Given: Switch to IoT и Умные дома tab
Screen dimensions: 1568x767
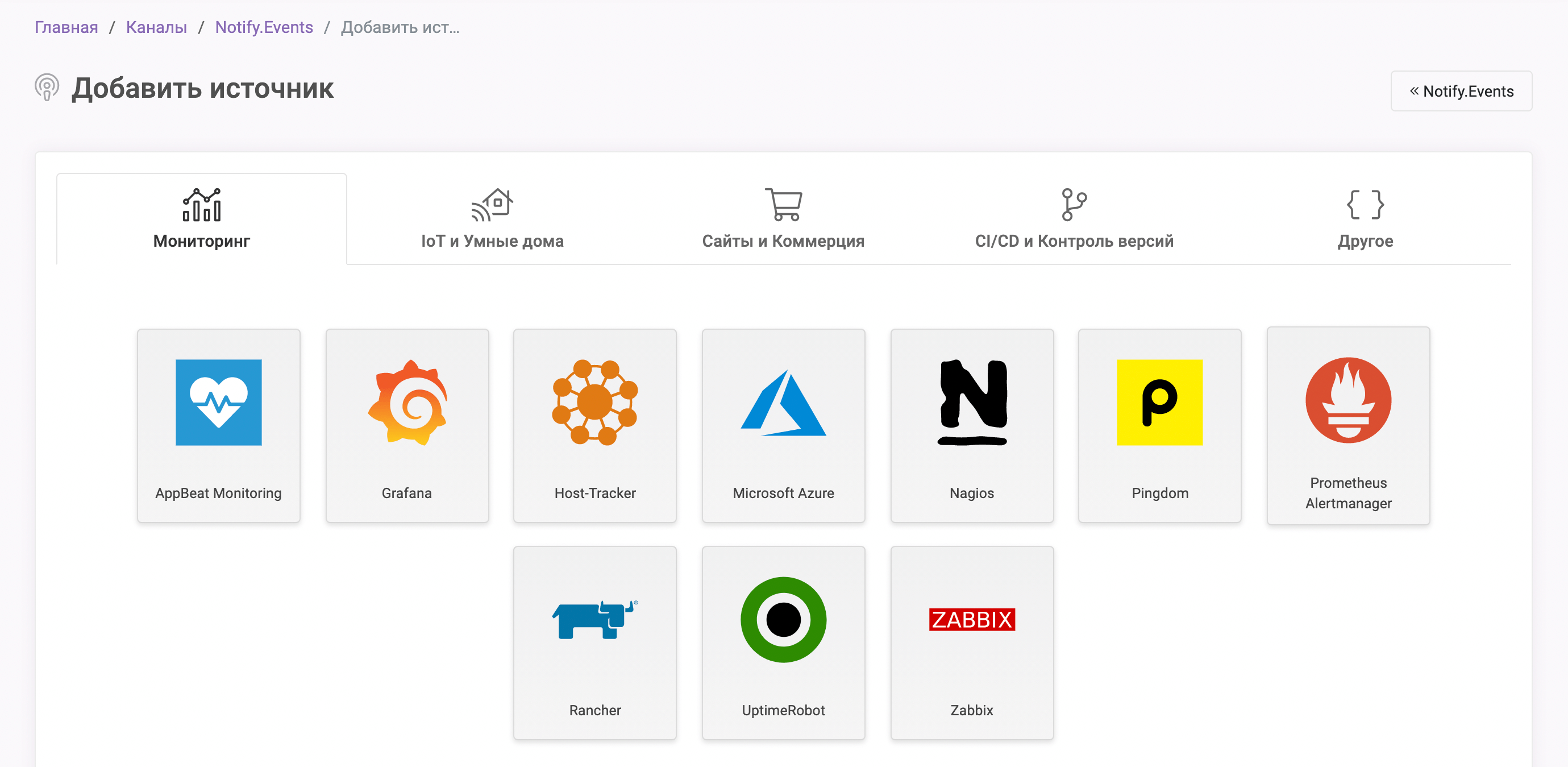Looking at the screenshot, I should (x=492, y=219).
